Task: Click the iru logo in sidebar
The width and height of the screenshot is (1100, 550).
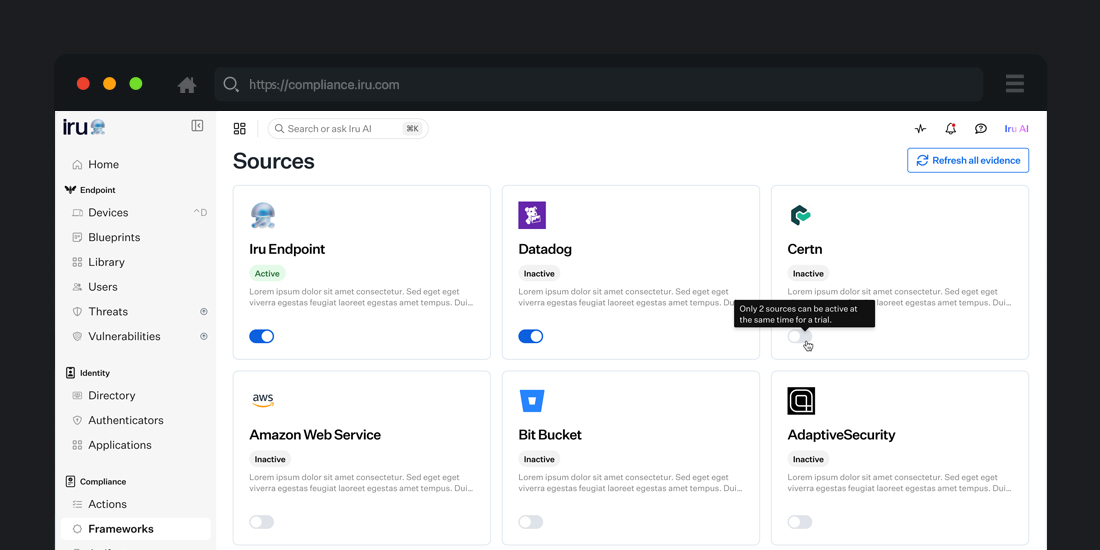Action: 84,126
